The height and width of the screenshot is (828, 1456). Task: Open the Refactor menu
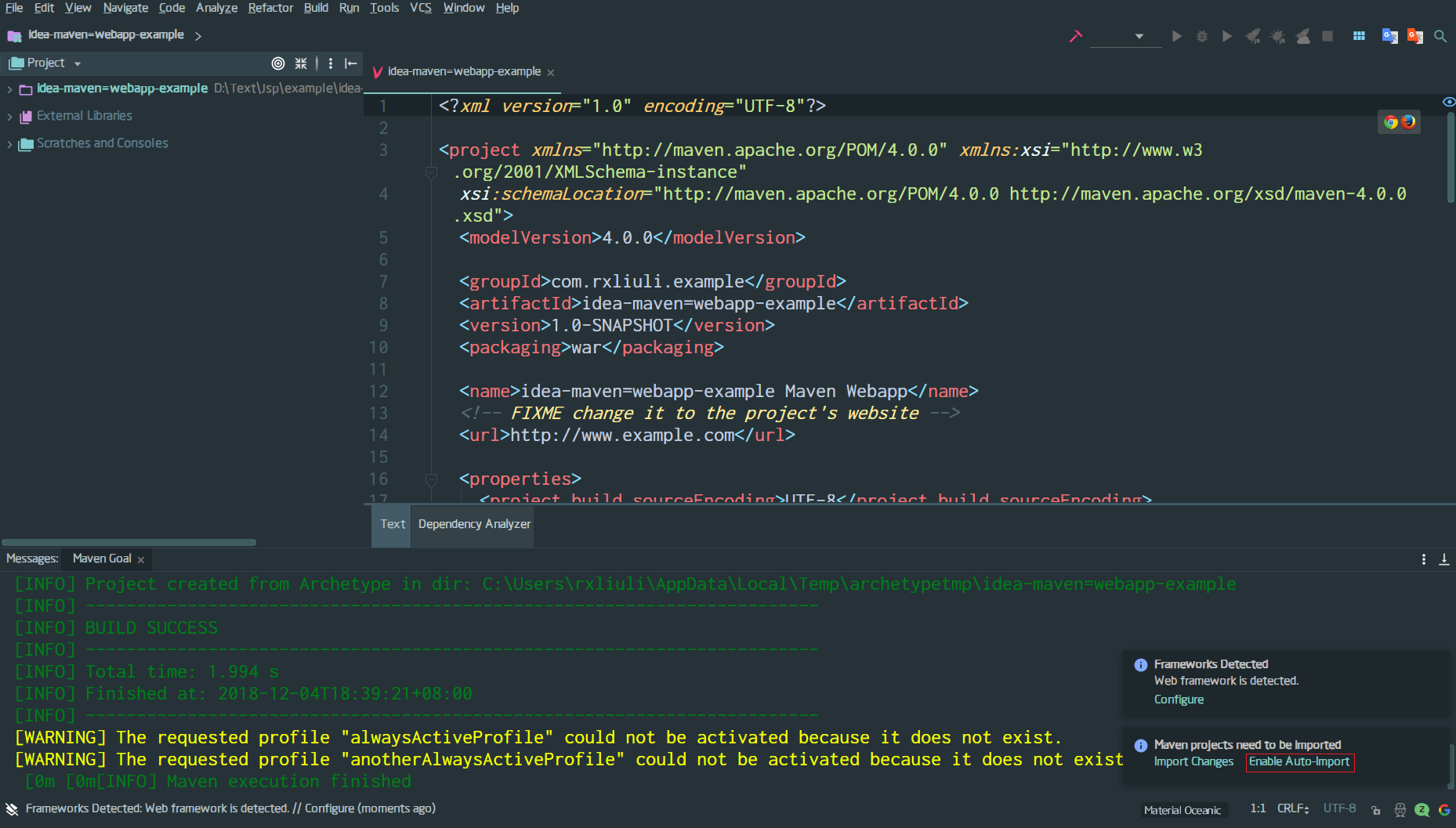coord(270,8)
